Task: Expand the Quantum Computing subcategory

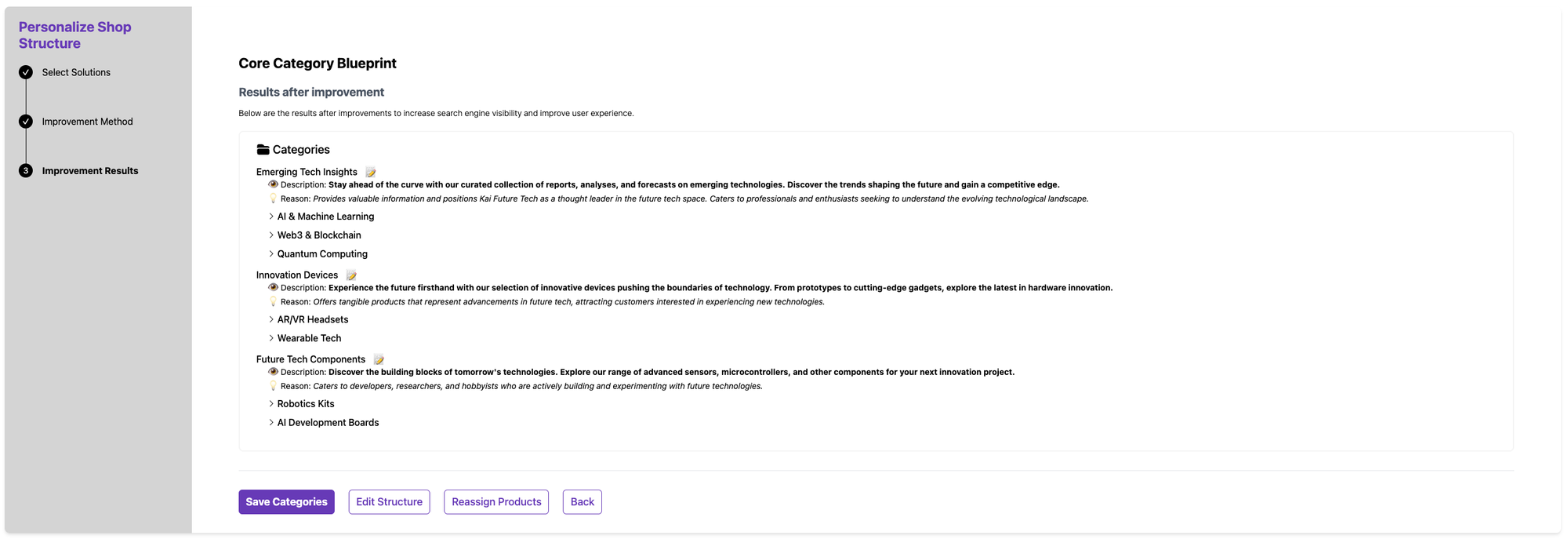Action: point(271,254)
